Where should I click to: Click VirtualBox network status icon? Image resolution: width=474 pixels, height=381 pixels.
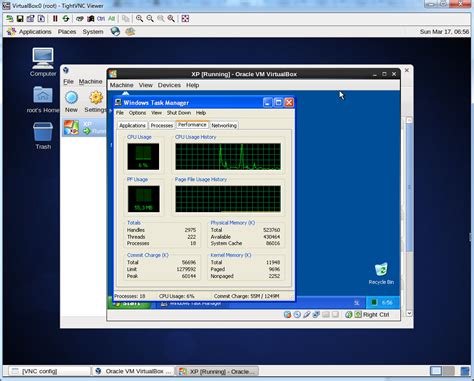[x=316, y=315]
